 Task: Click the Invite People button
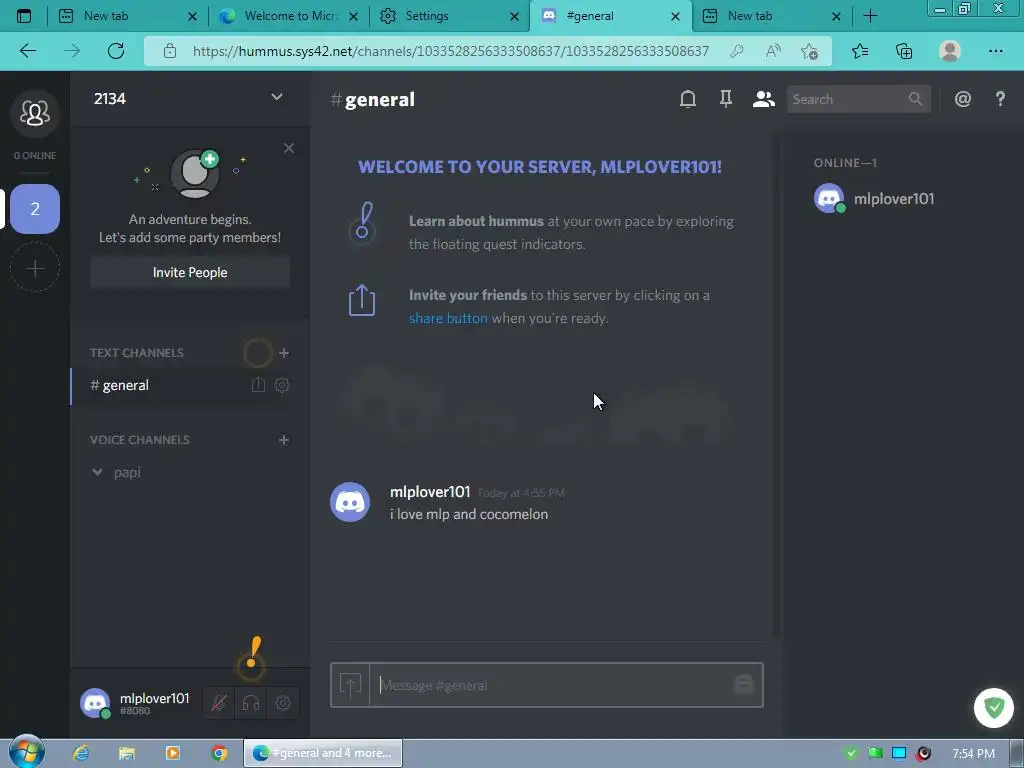click(x=190, y=272)
